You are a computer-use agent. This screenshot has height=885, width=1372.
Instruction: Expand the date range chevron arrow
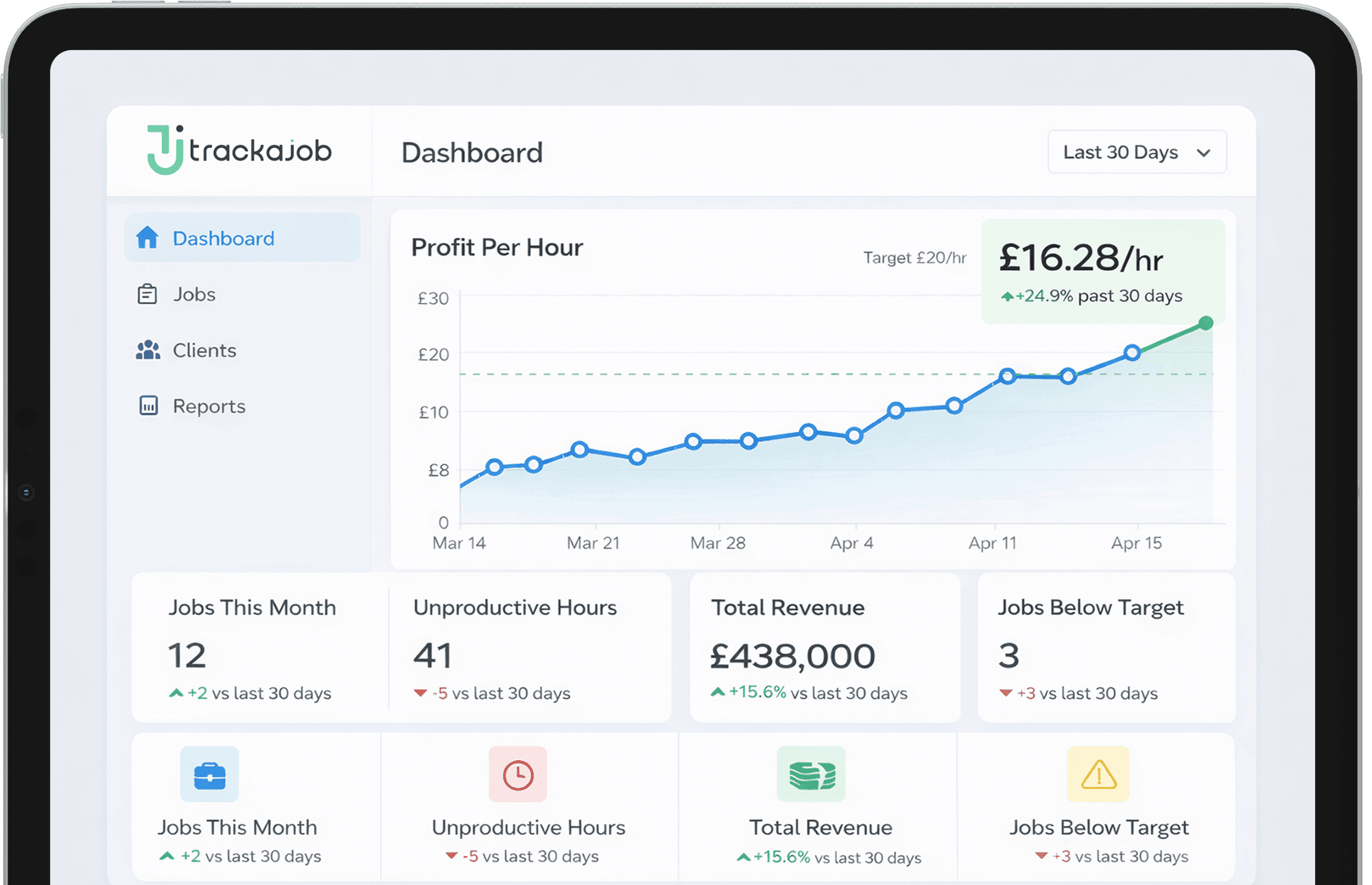coord(1204,152)
